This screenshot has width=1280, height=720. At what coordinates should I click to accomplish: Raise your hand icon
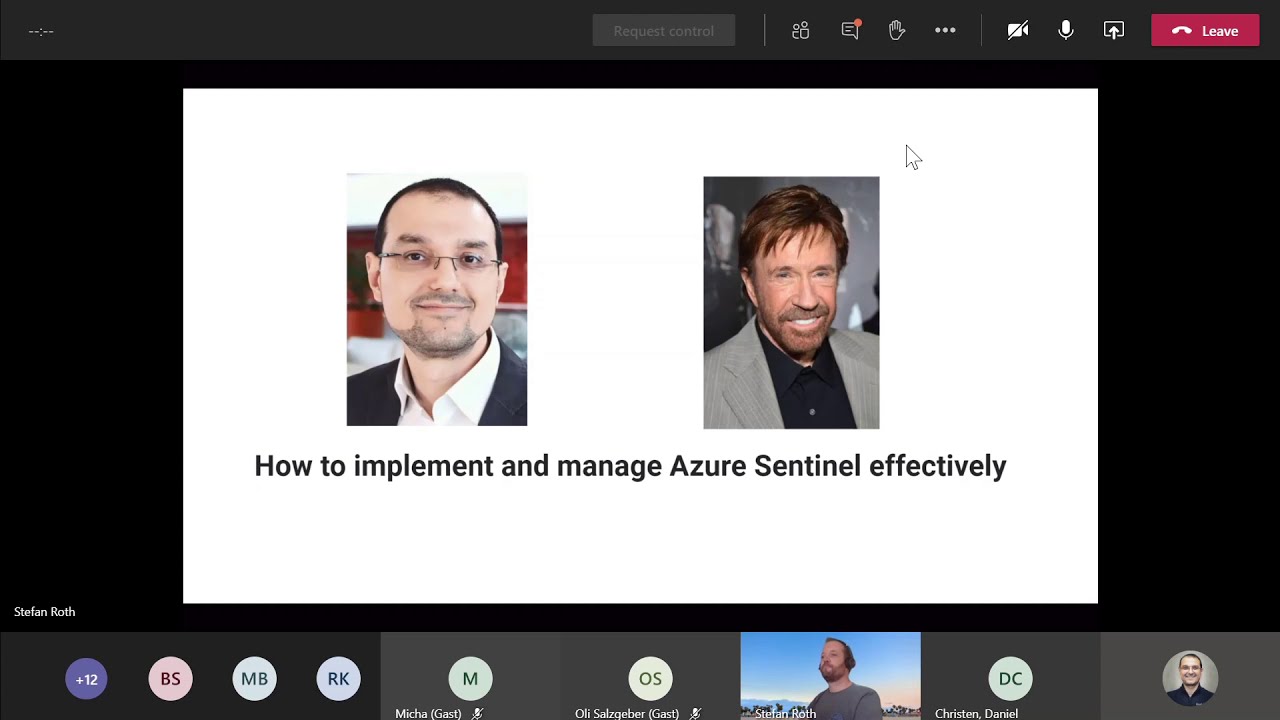897,31
